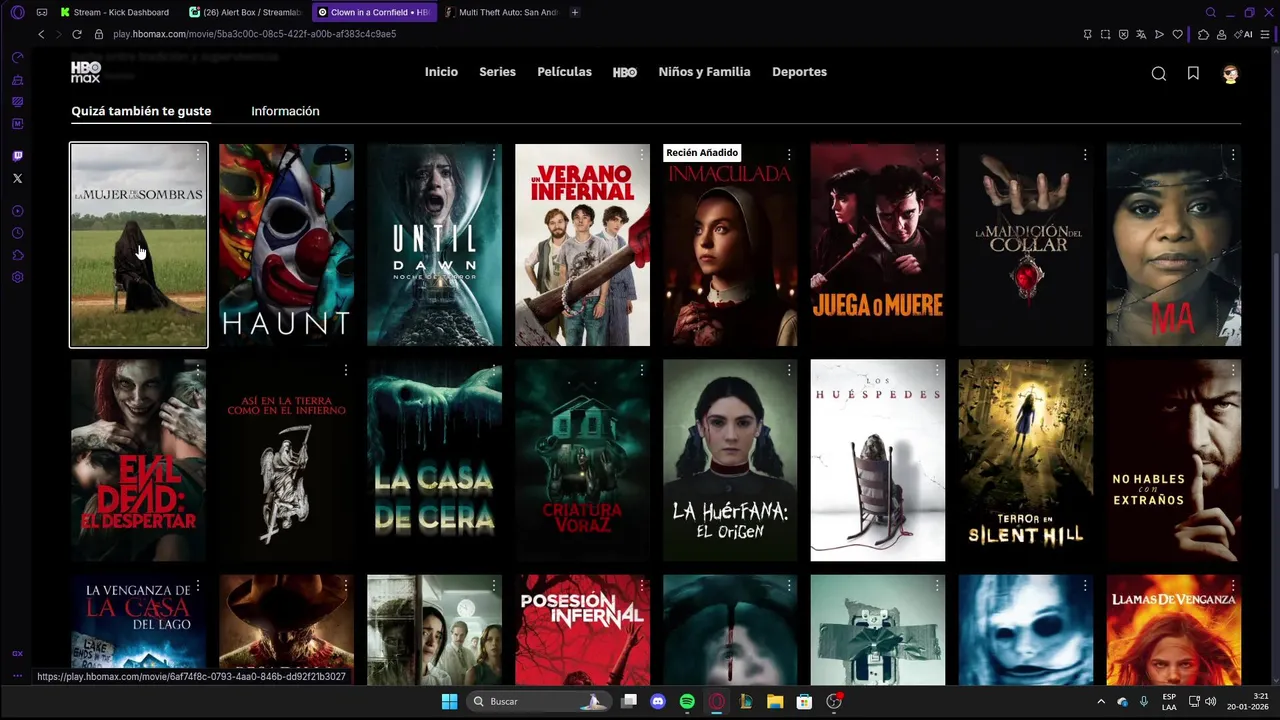Open GX Control speedometer in sidebar
The width and height of the screenshot is (1280, 720).
click(x=17, y=58)
